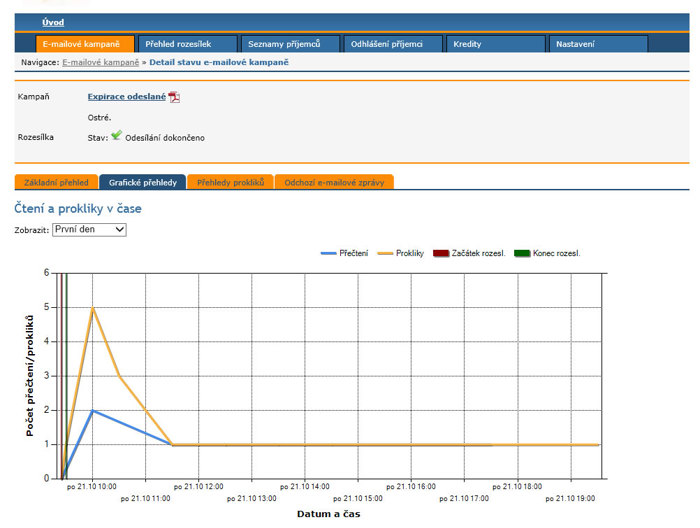Switch to Základní přehled tab
The width and height of the screenshot is (700, 528).
coord(56,182)
